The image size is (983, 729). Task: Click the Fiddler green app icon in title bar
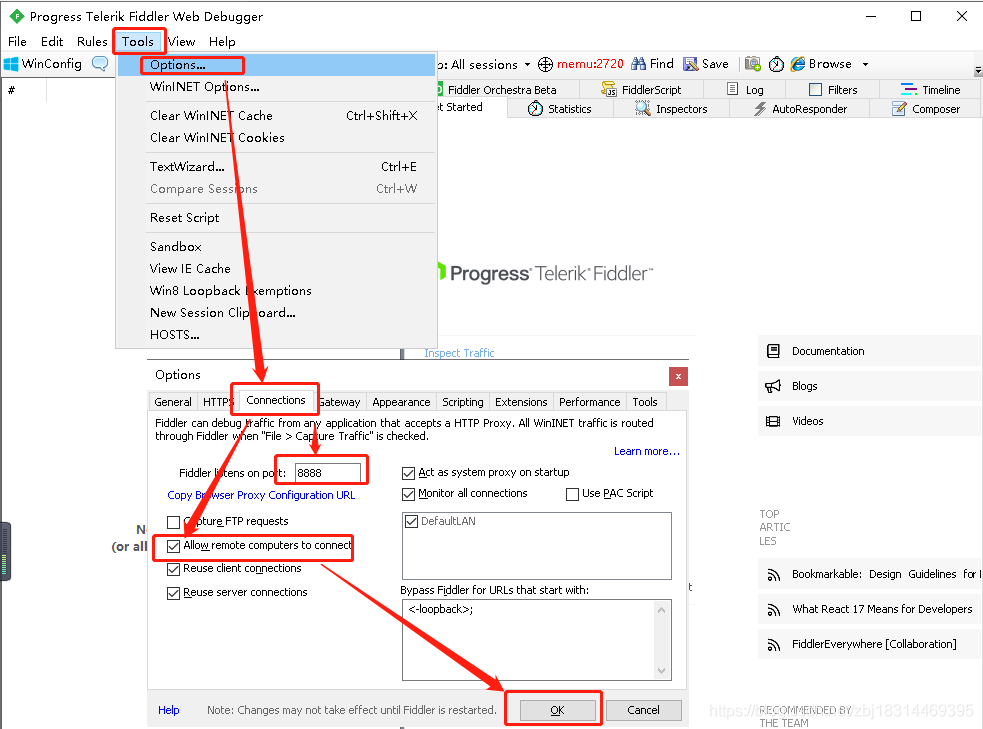click(17, 16)
